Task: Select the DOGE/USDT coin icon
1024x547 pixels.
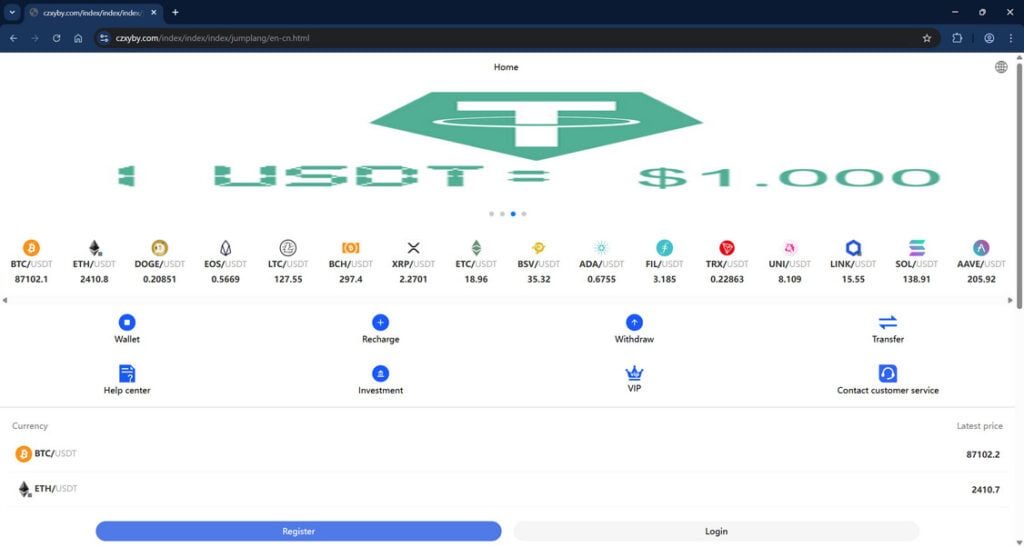Action: coord(159,248)
